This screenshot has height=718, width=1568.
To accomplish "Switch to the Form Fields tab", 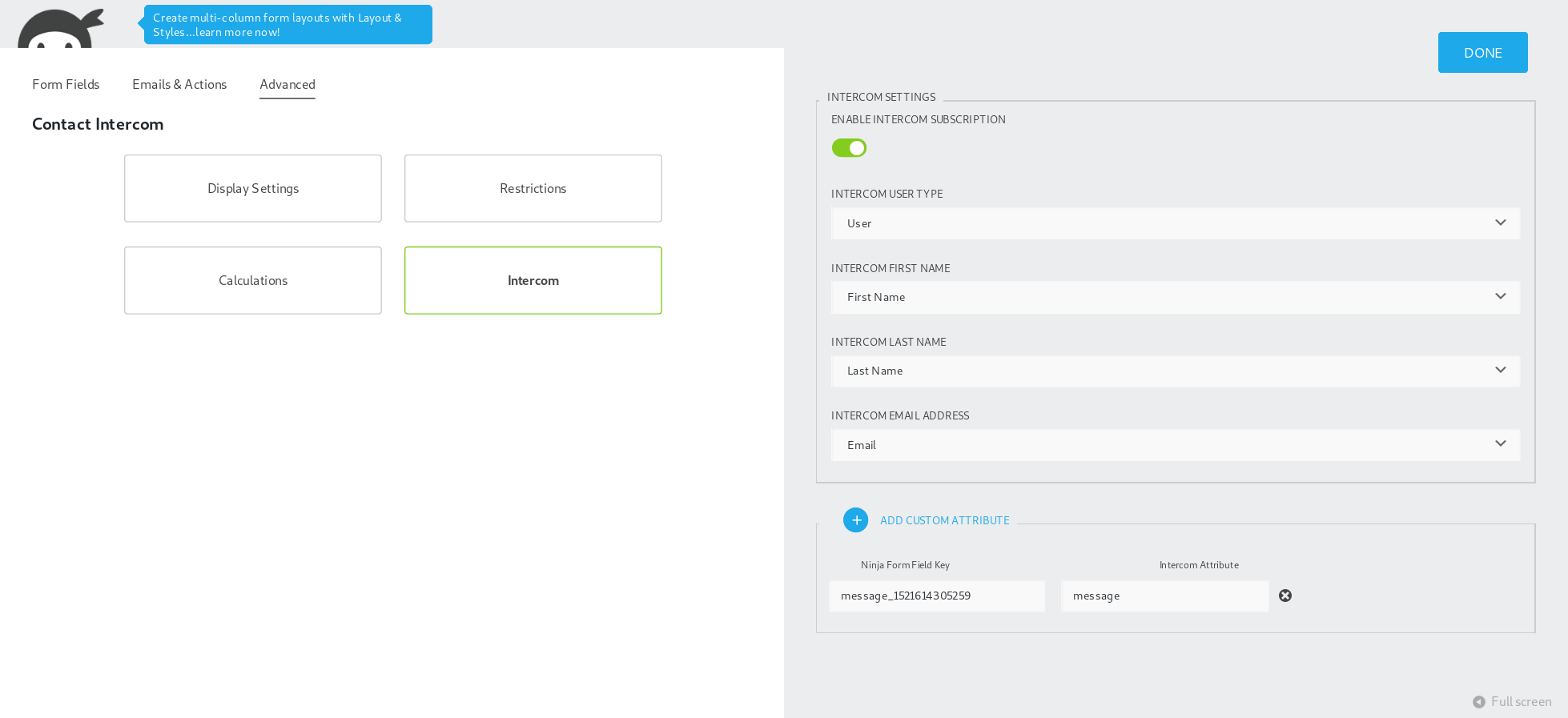I will coord(66,84).
